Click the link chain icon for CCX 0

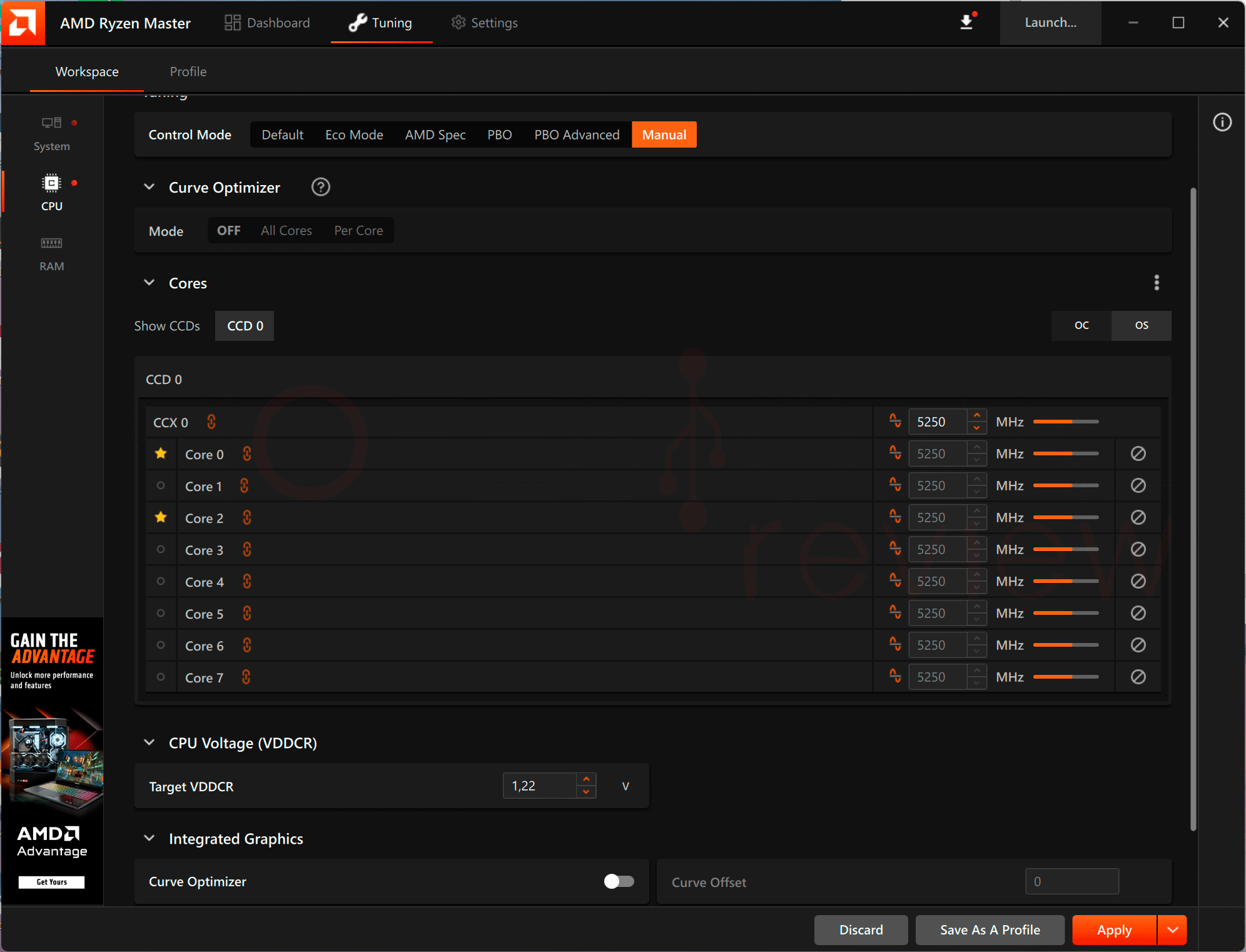(211, 422)
